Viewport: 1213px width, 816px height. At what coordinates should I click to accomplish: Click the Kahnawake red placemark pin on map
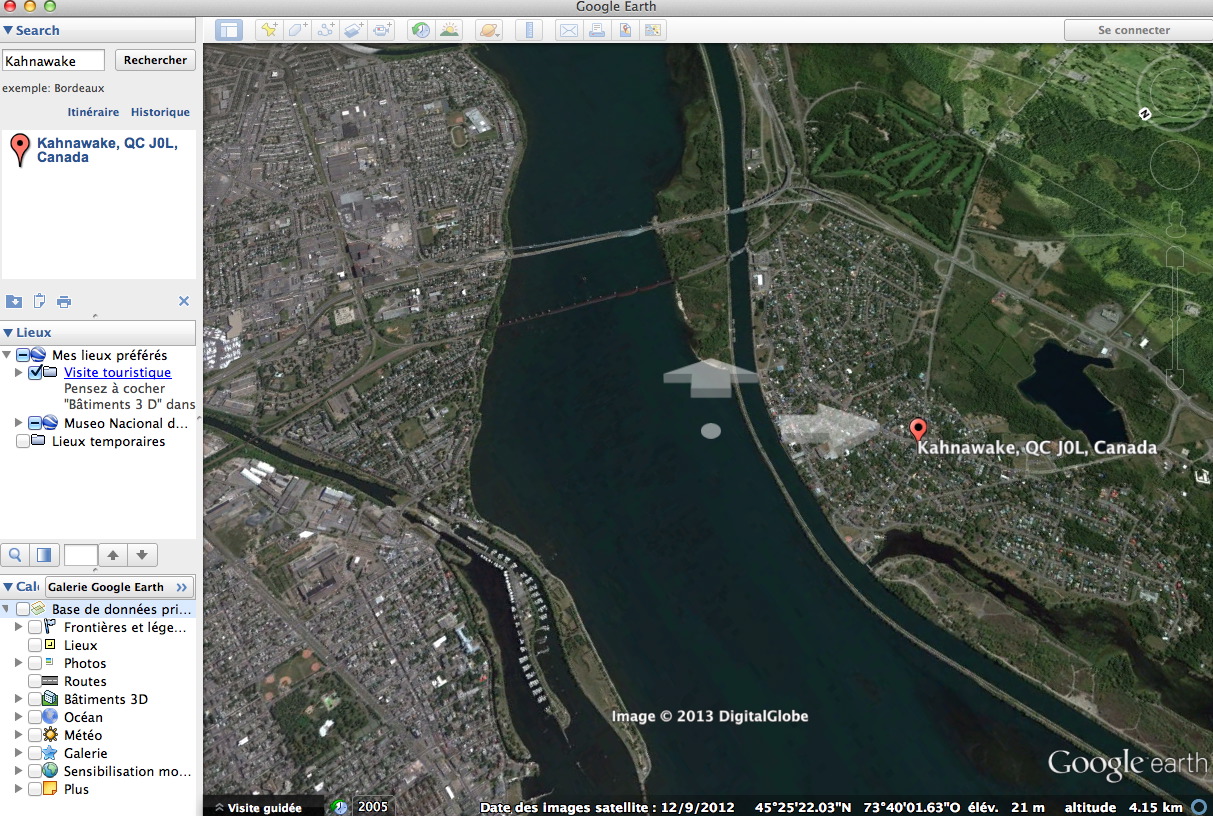click(919, 431)
